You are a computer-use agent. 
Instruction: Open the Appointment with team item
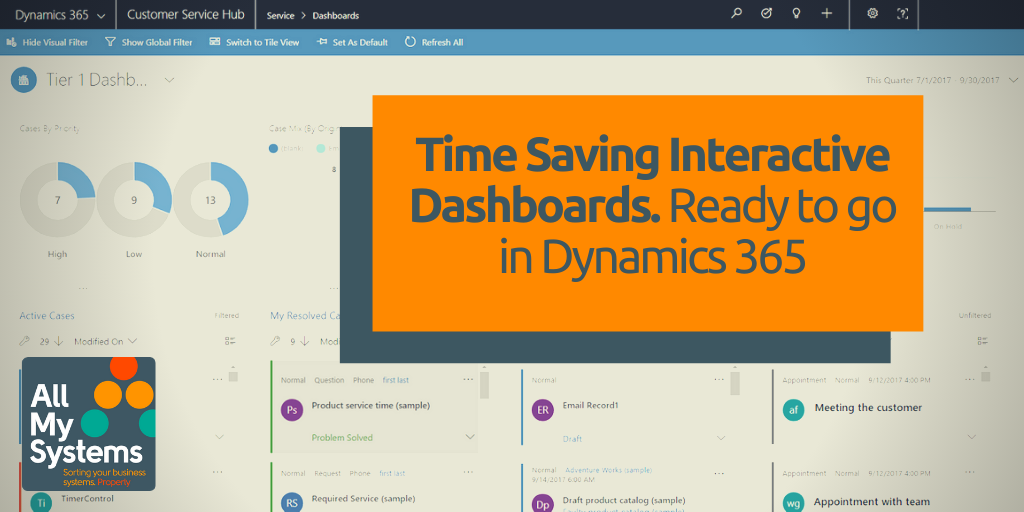pos(872,502)
